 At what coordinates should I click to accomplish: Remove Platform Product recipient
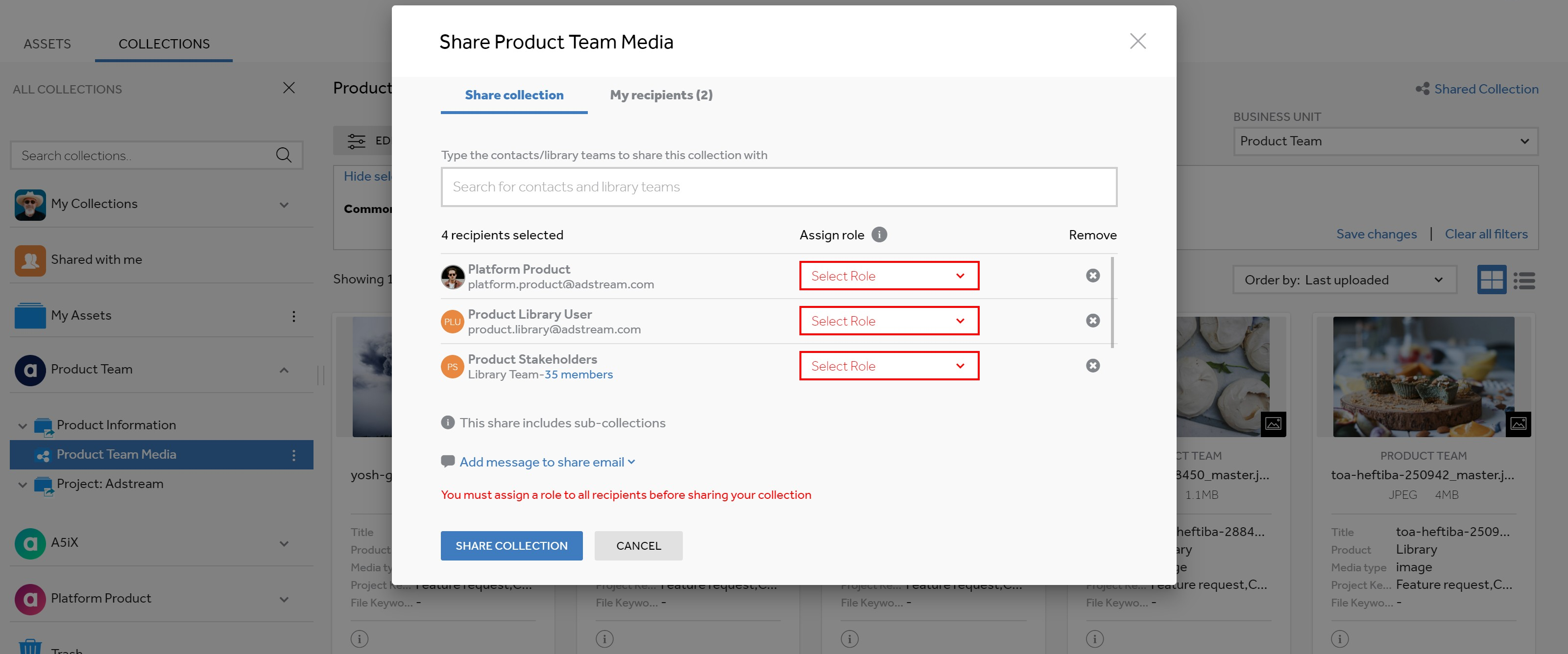(1093, 276)
